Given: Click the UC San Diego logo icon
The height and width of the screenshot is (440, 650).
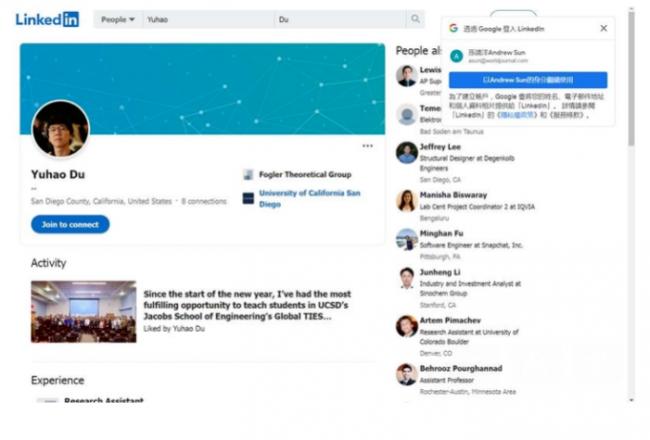Looking at the screenshot, I should click(248, 198).
